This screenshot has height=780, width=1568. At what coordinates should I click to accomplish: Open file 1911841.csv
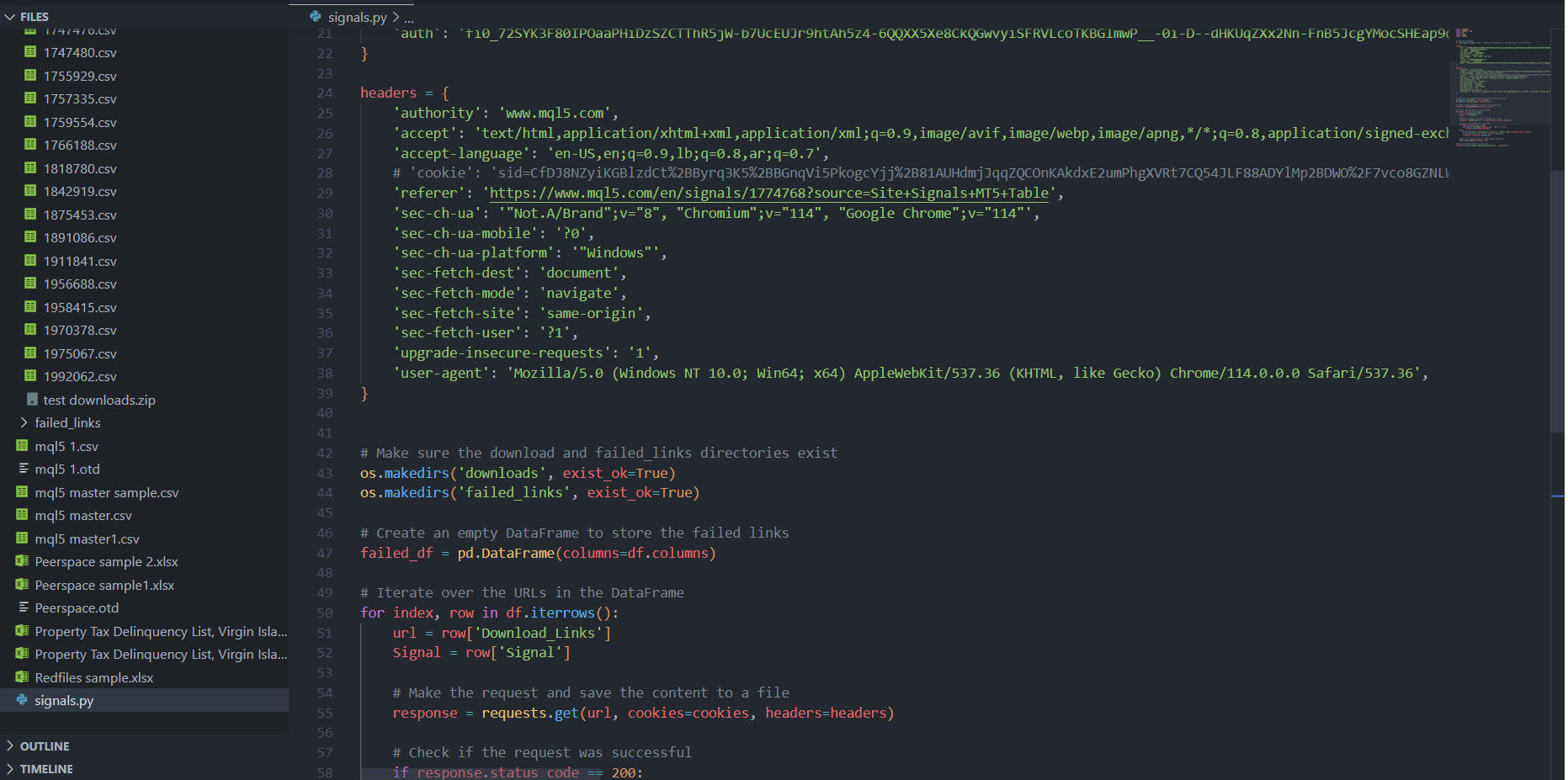pos(80,261)
